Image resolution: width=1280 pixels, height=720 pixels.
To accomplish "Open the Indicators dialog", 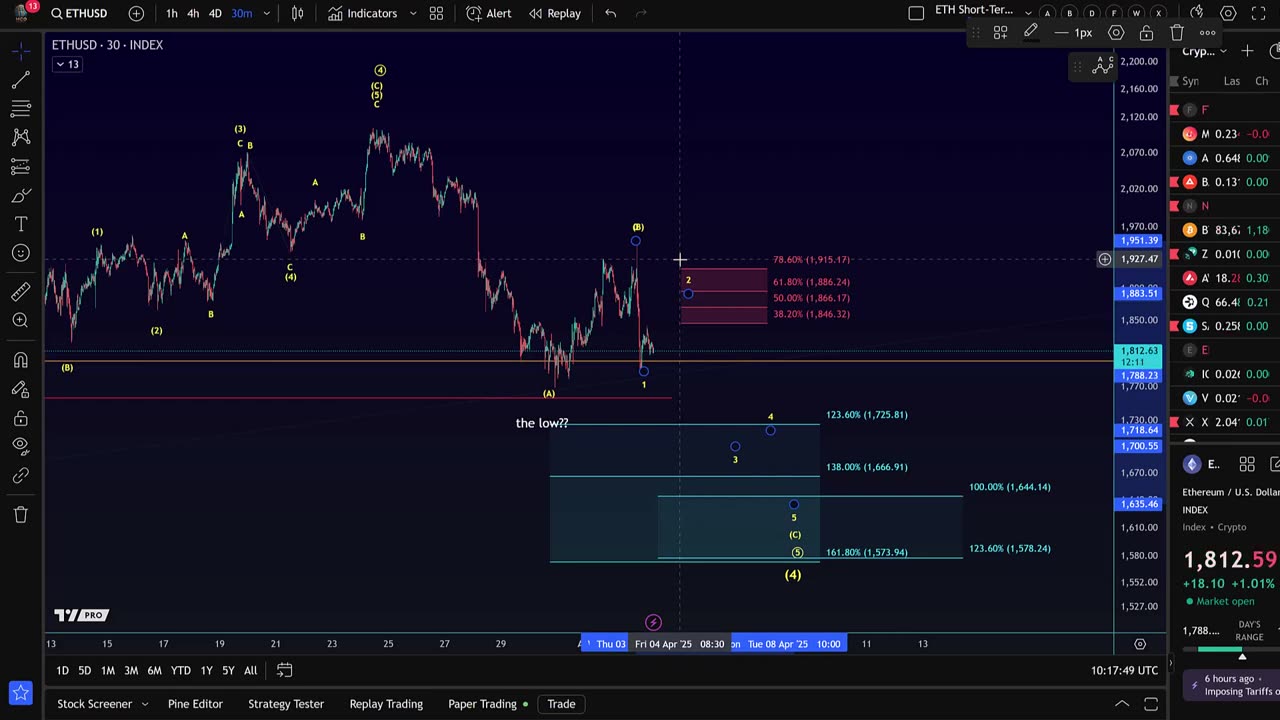I will click(363, 13).
